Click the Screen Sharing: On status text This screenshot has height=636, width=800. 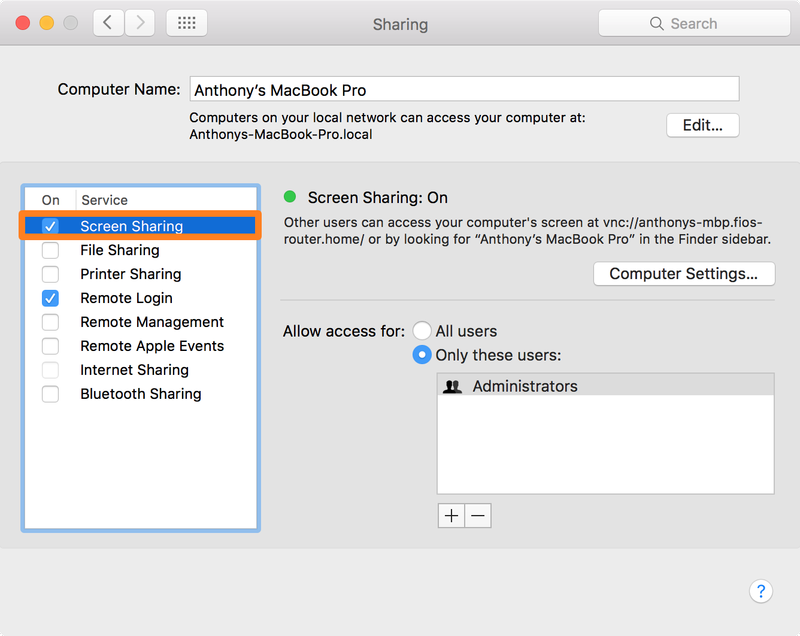(x=378, y=197)
